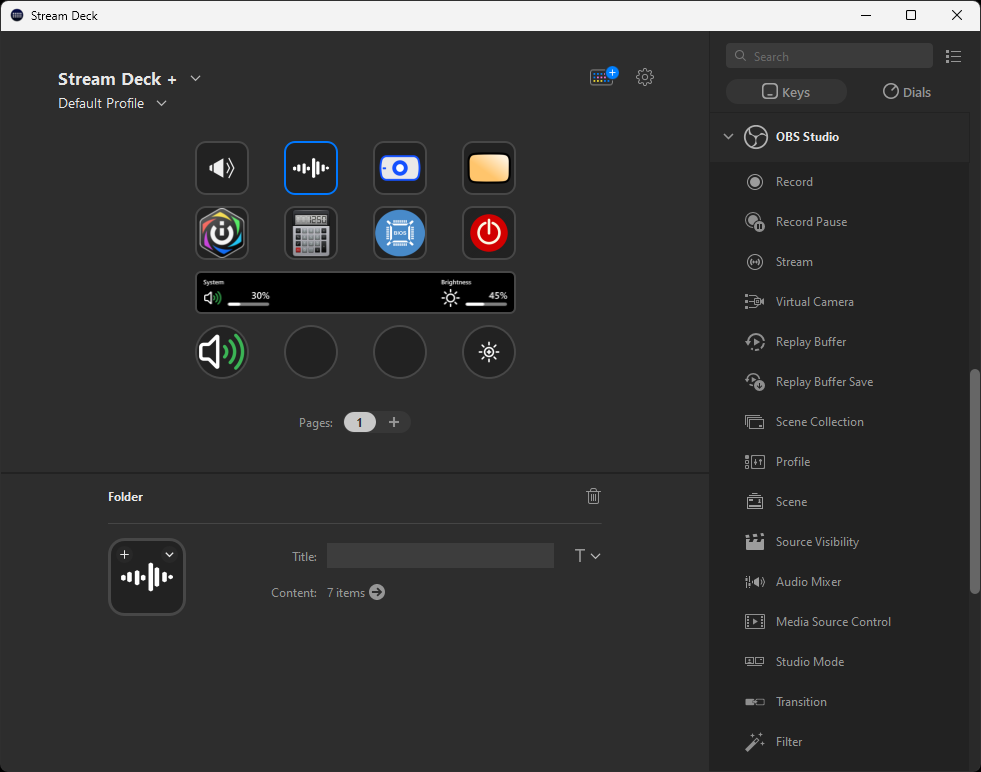Expand the Stream Deck + device dropdown
This screenshot has height=772, width=981.
[196, 79]
